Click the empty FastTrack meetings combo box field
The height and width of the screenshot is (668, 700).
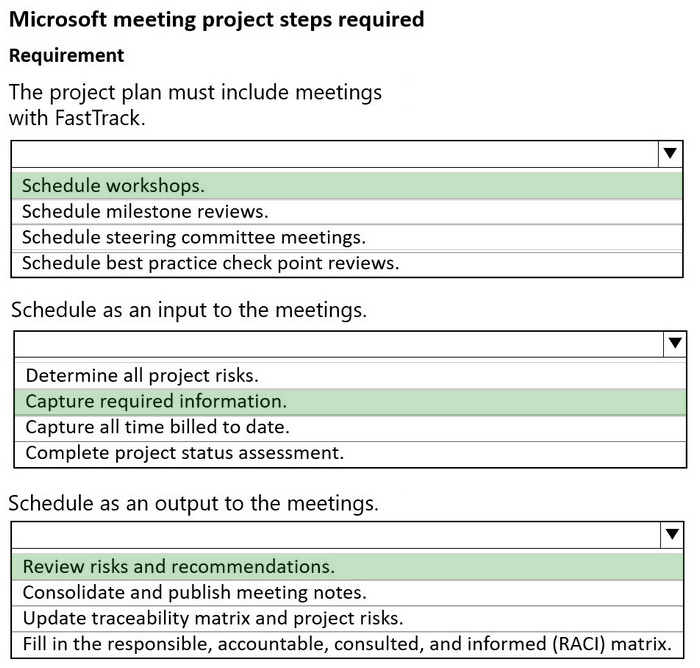(x=335, y=154)
